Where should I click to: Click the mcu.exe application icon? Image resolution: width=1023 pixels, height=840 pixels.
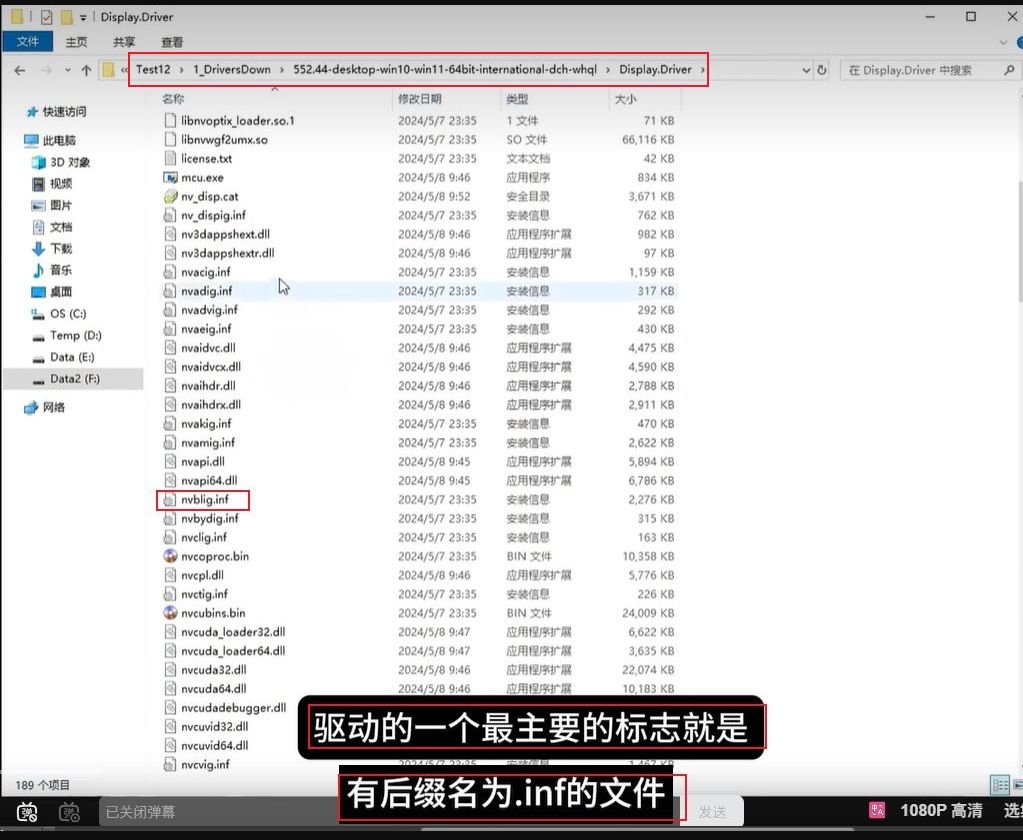click(170, 177)
